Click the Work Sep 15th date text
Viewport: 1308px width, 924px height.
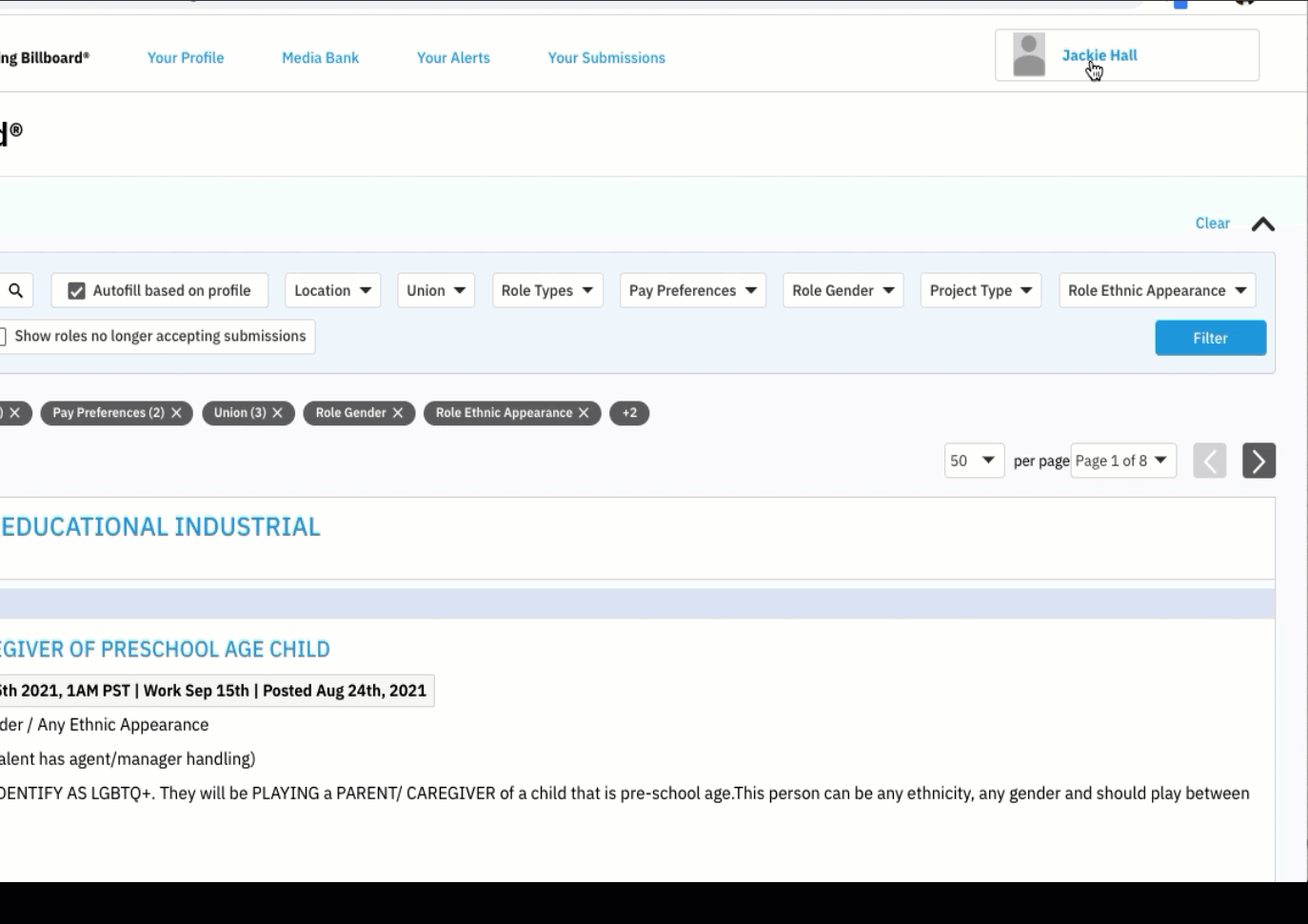(196, 691)
